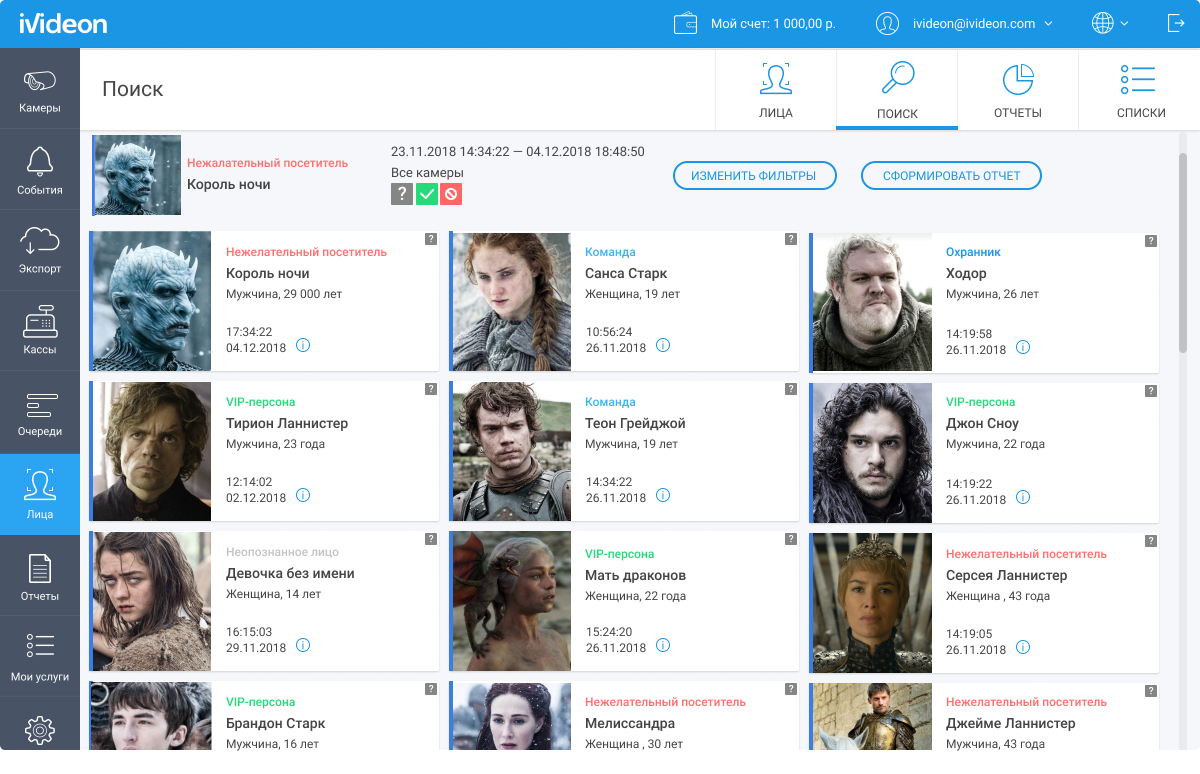The image size is (1200, 774).
Task: Click the Мой счет balance text
Action: coord(773,24)
